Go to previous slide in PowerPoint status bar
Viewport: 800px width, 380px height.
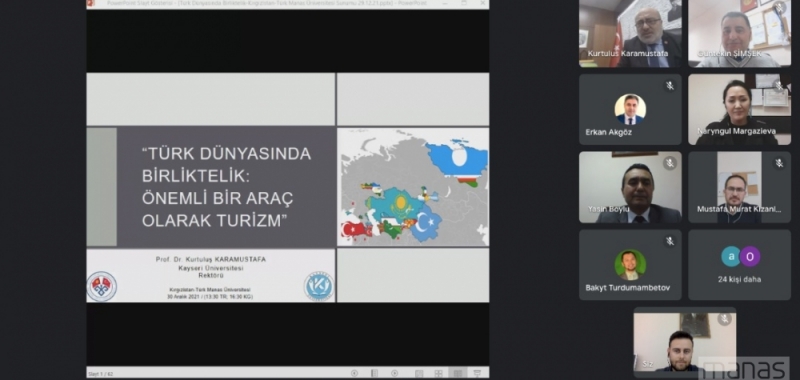click(354, 373)
